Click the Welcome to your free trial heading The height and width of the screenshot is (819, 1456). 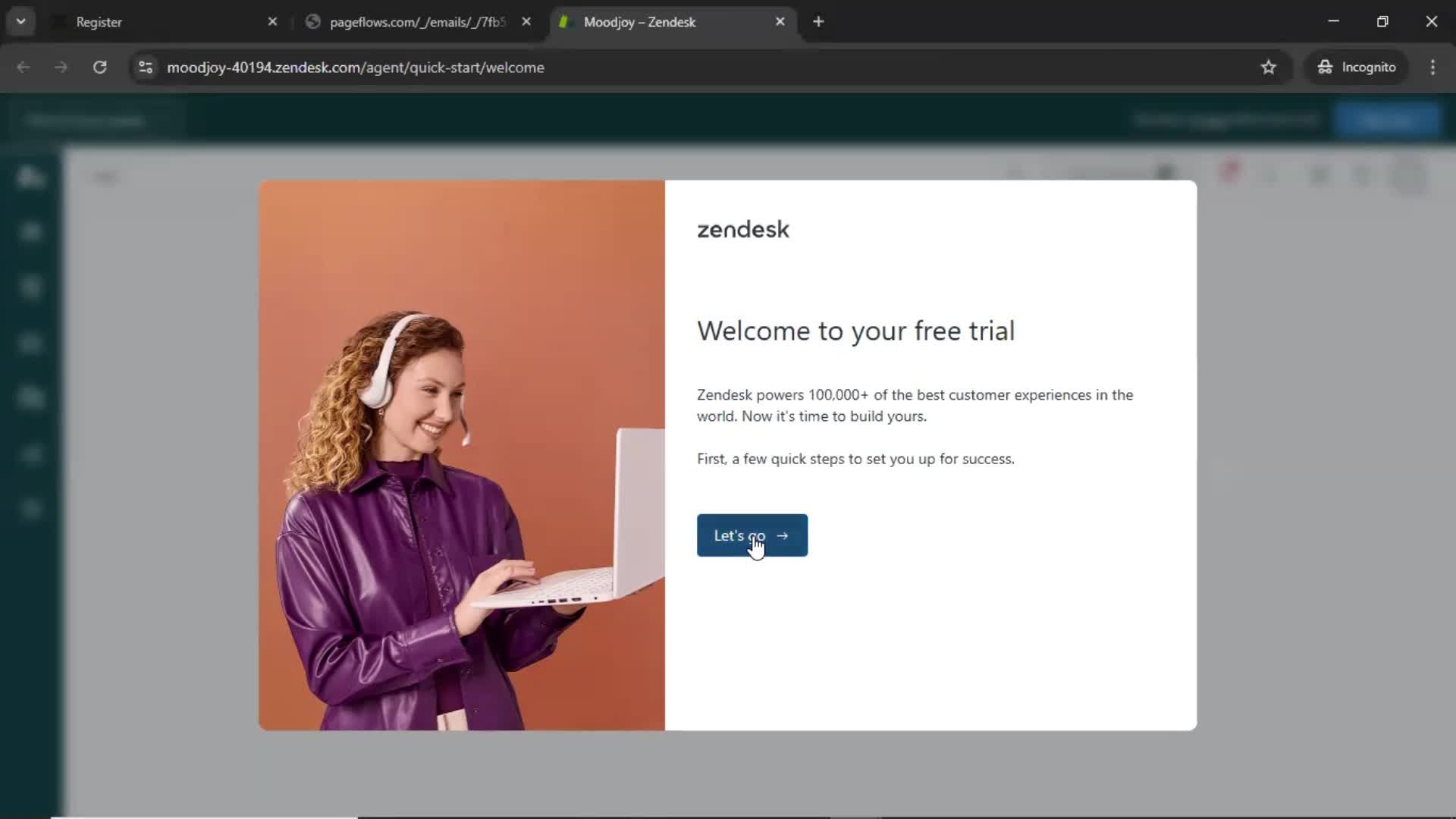855,331
